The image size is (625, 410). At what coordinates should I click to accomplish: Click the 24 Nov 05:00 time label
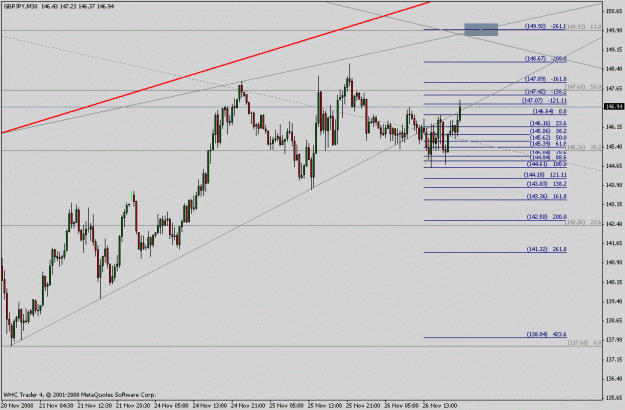tap(172, 406)
